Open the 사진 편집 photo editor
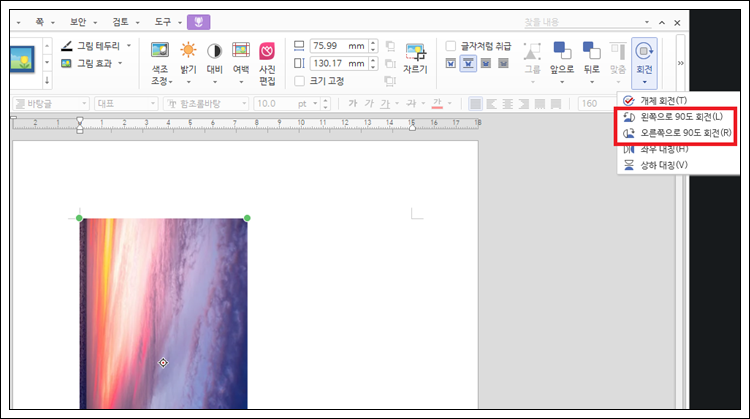750x419 pixels. tap(267, 63)
